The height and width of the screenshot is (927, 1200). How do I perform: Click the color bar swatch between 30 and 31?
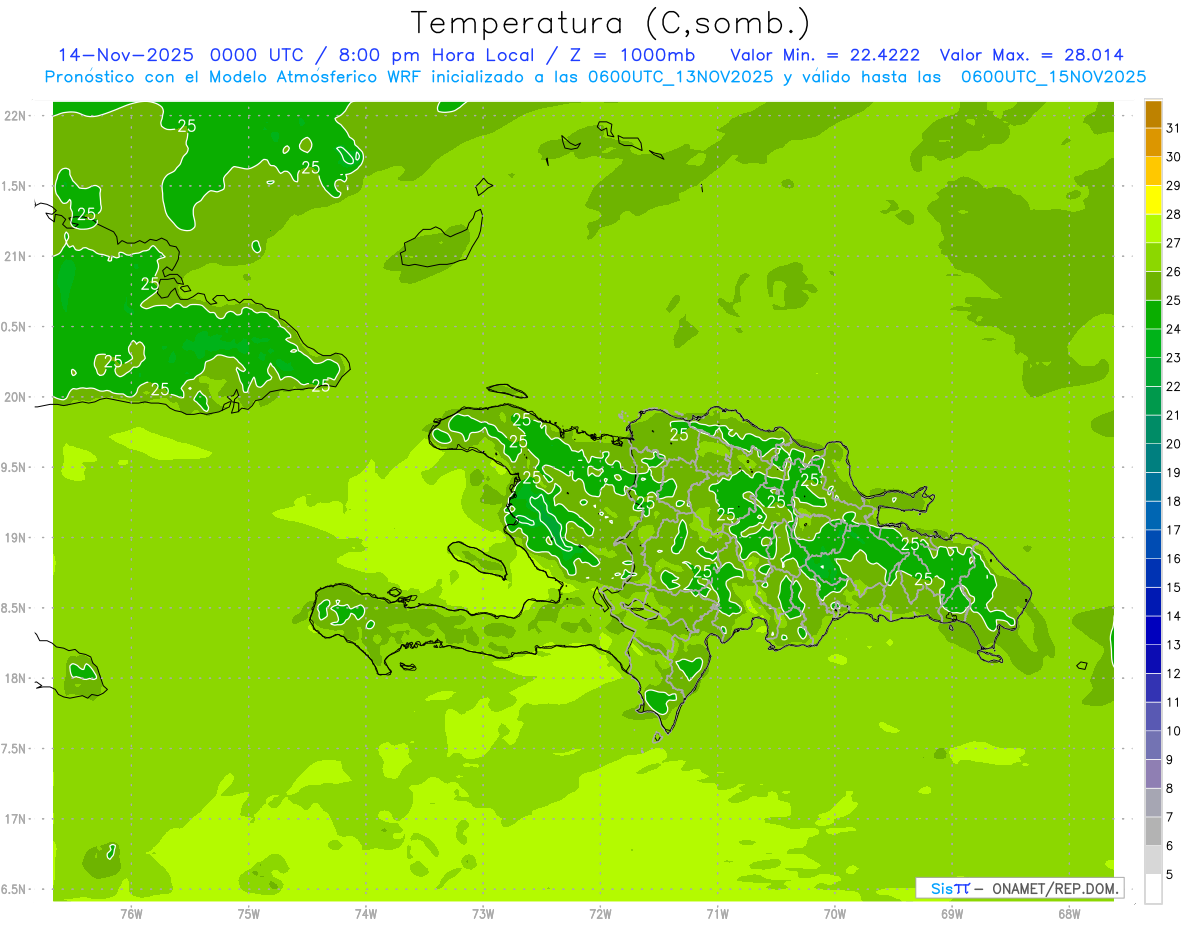pyautogui.click(x=1153, y=143)
